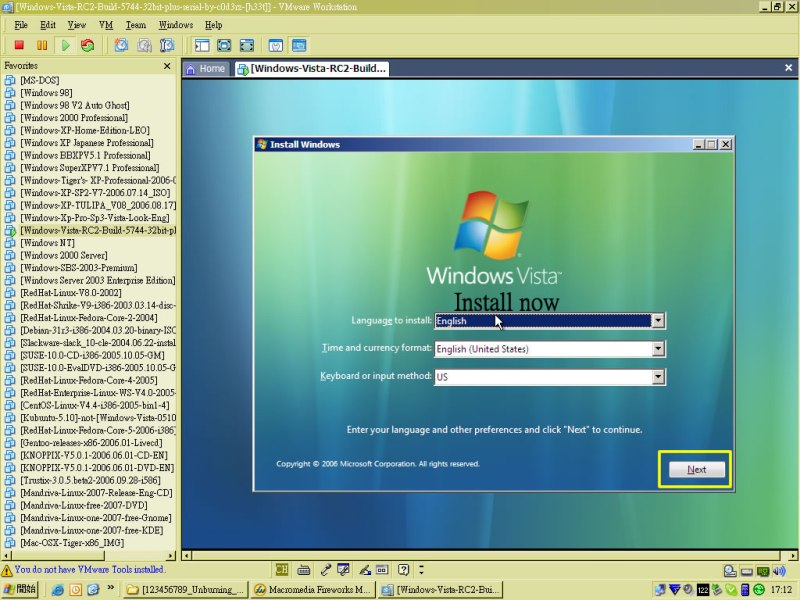Click the sound speaker icon in VMware status bar
800x600 pixels.
pyautogui.click(x=779, y=571)
